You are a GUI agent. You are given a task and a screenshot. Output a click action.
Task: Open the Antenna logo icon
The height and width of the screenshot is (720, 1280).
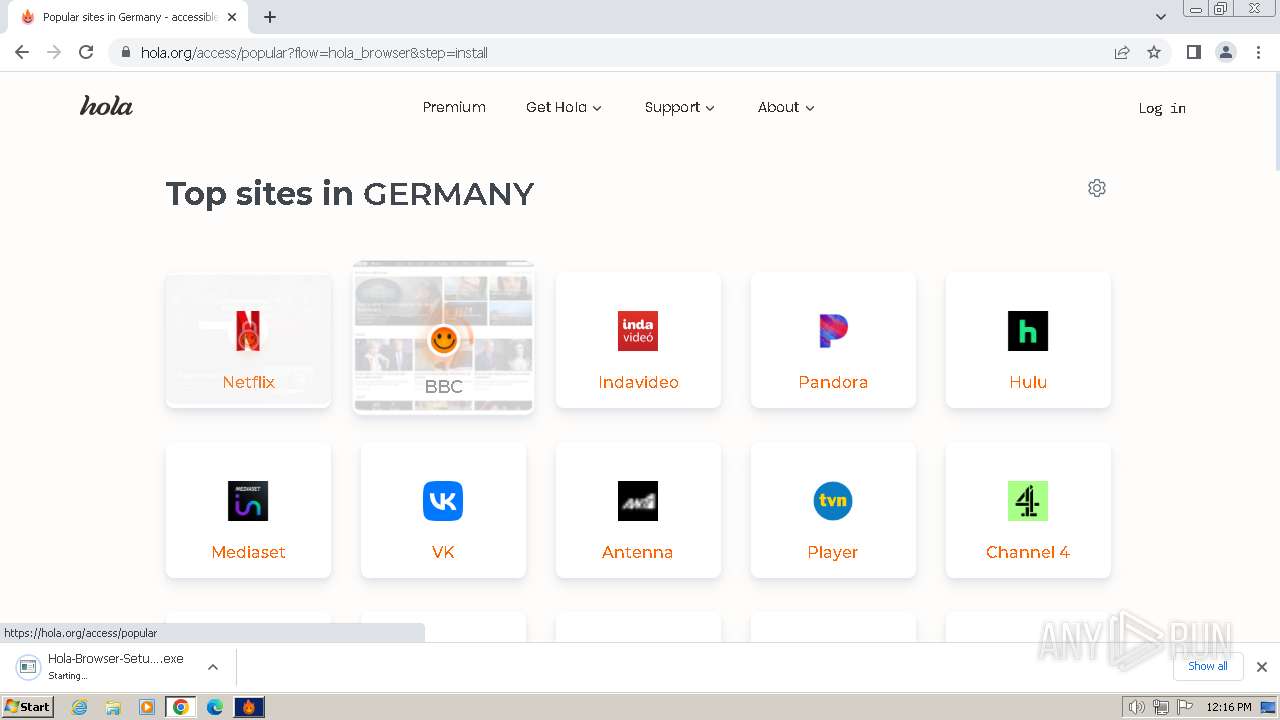(638, 501)
